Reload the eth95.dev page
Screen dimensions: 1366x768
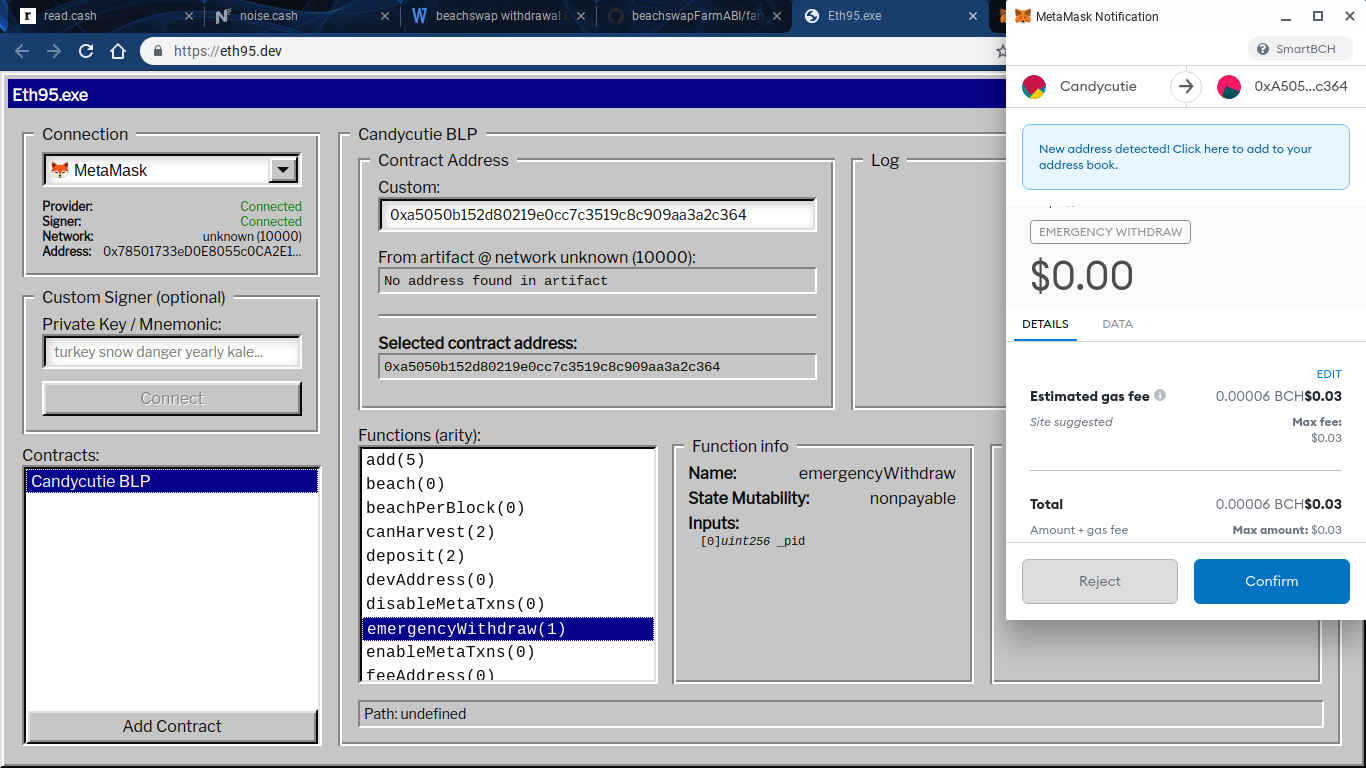coord(86,51)
